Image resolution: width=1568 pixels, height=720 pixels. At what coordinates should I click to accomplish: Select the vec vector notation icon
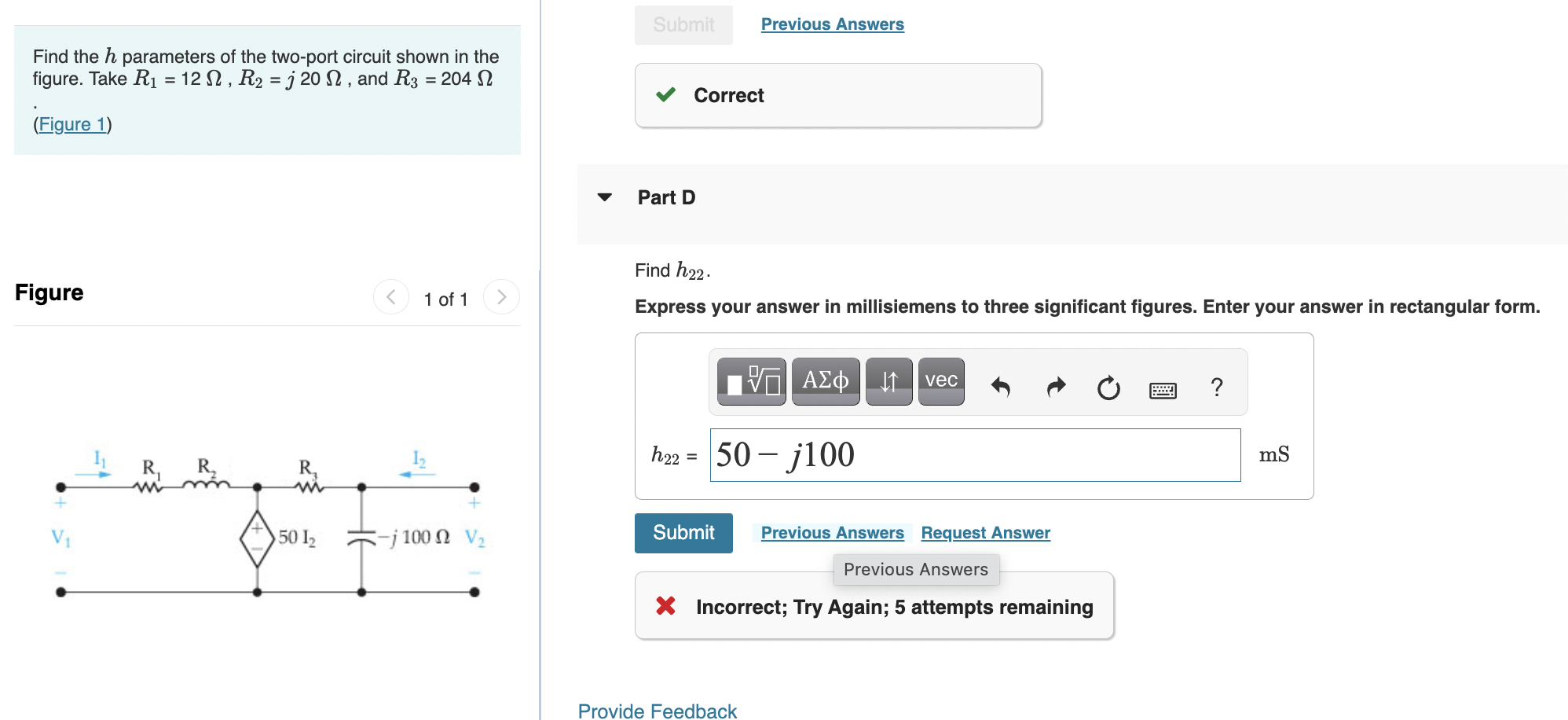tap(940, 381)
